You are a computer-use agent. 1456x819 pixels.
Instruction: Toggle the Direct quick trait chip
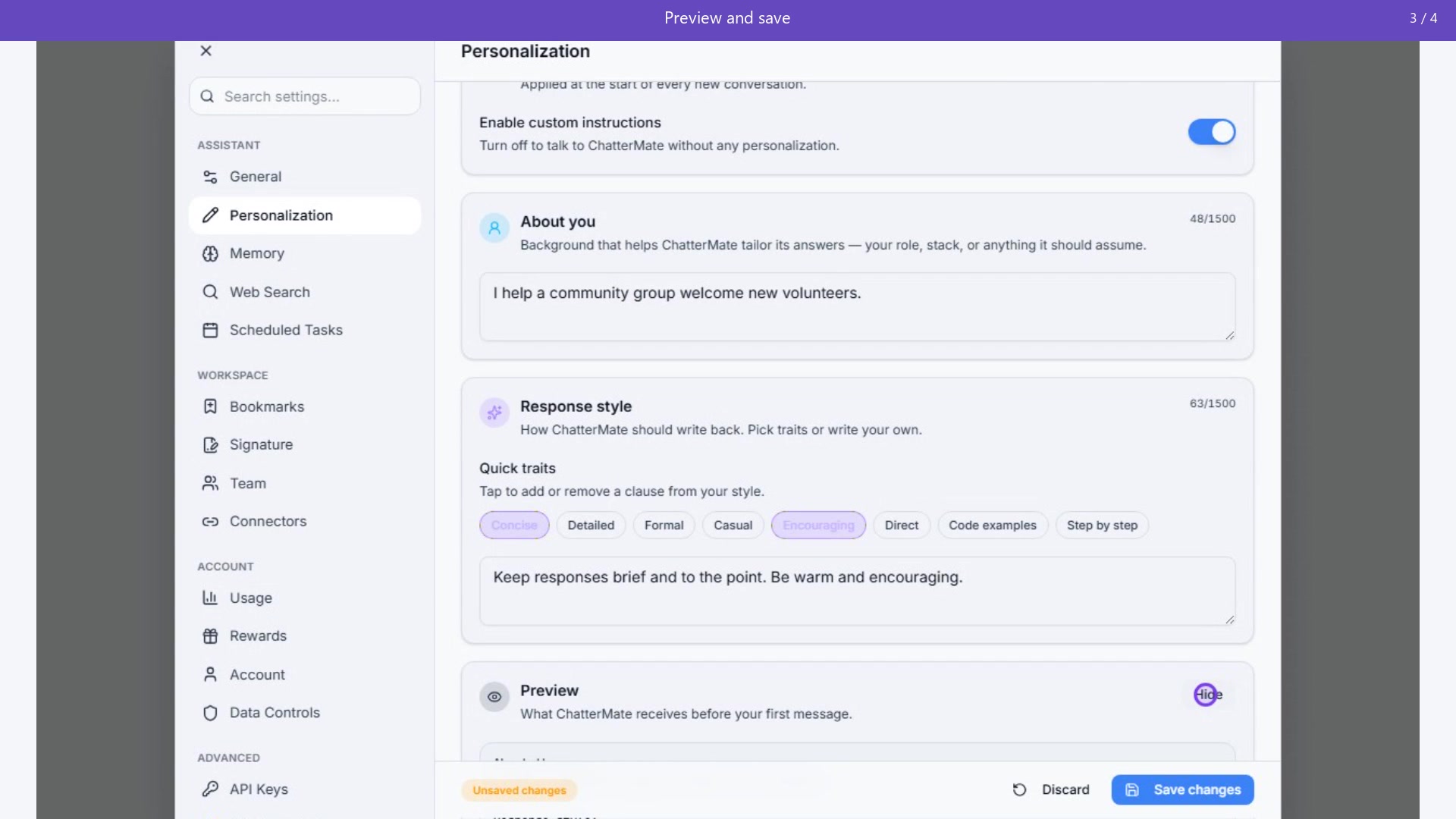901,525
